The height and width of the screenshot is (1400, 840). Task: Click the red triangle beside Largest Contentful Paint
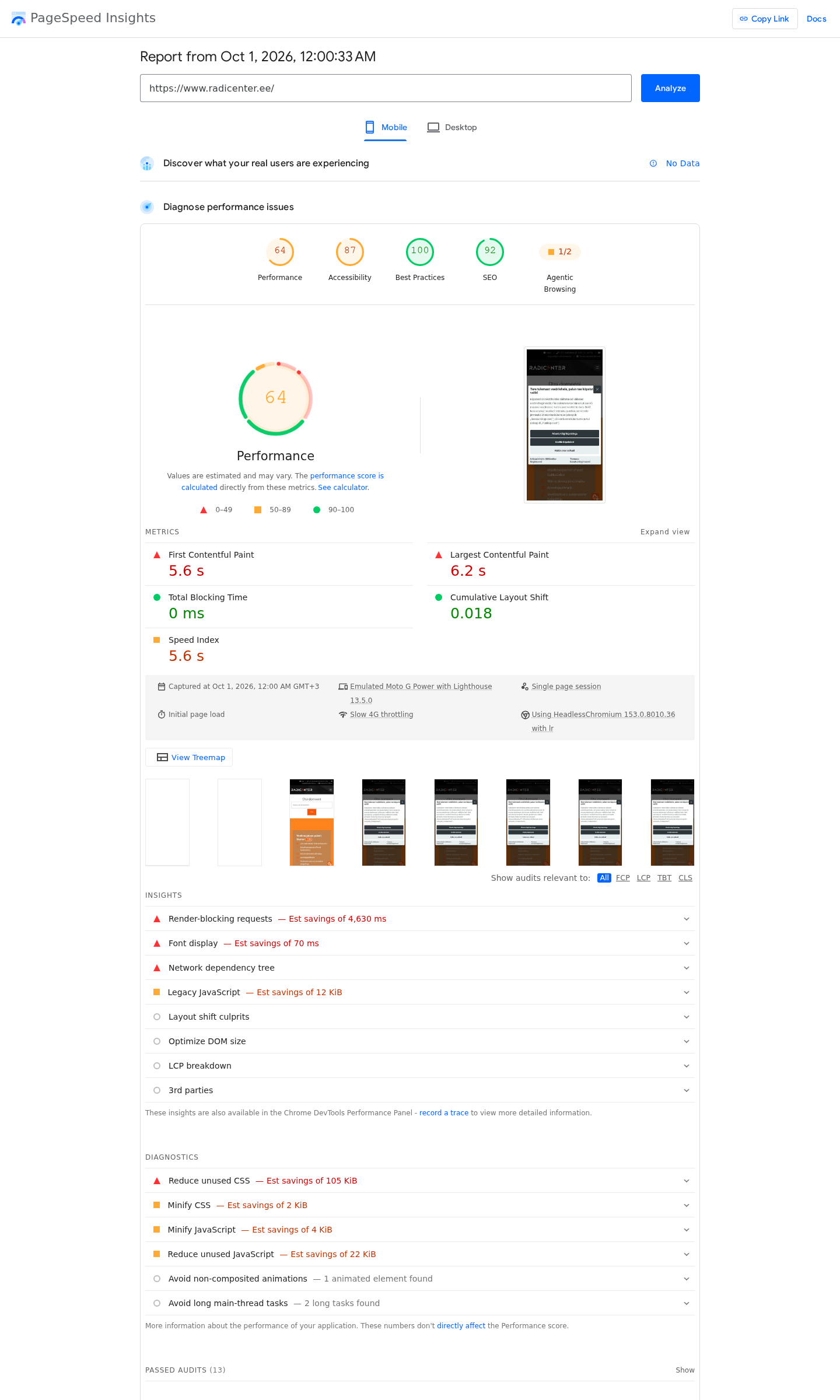tap(439, 555)
